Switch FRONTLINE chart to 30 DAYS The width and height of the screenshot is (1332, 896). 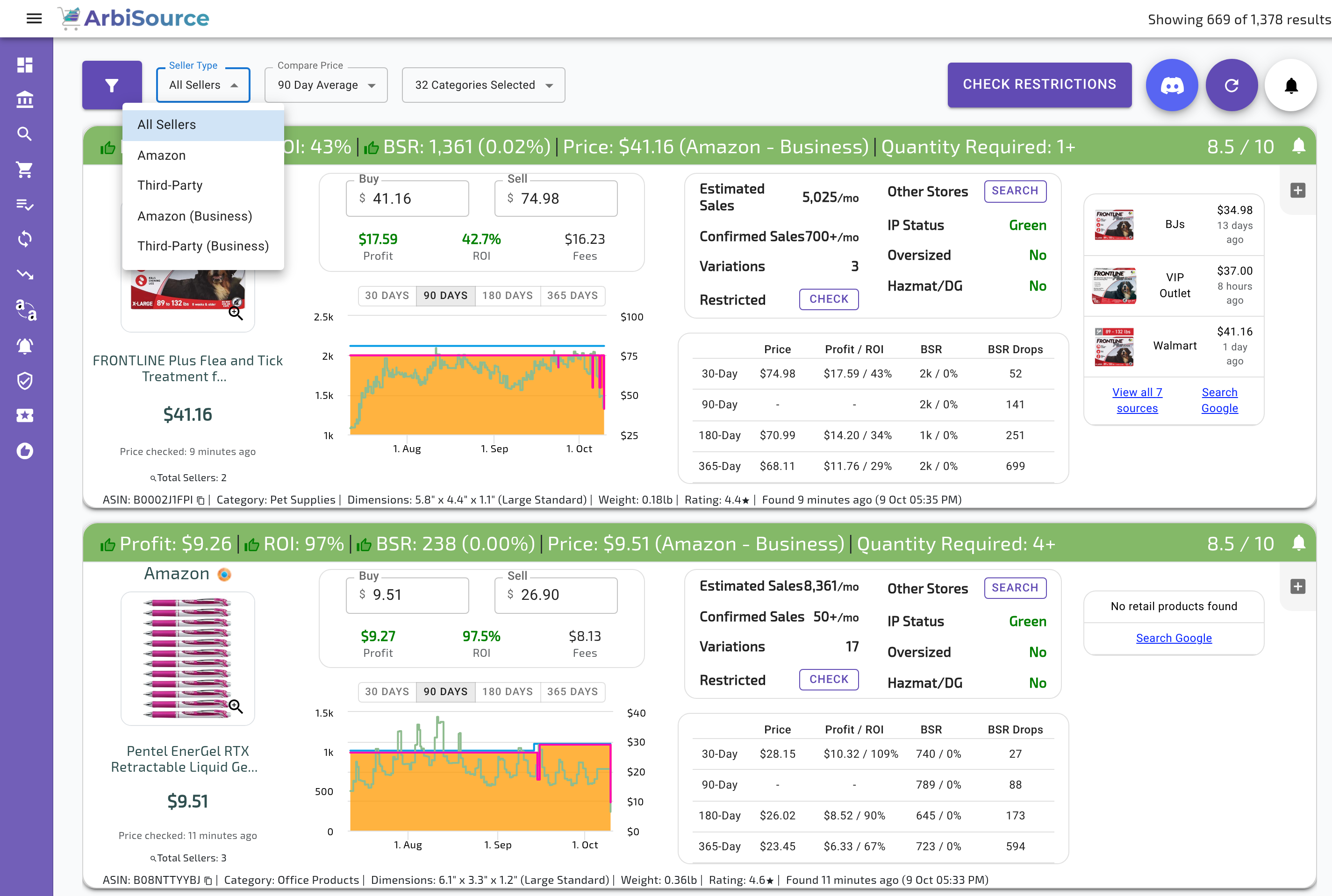click(x=387, y=295)
